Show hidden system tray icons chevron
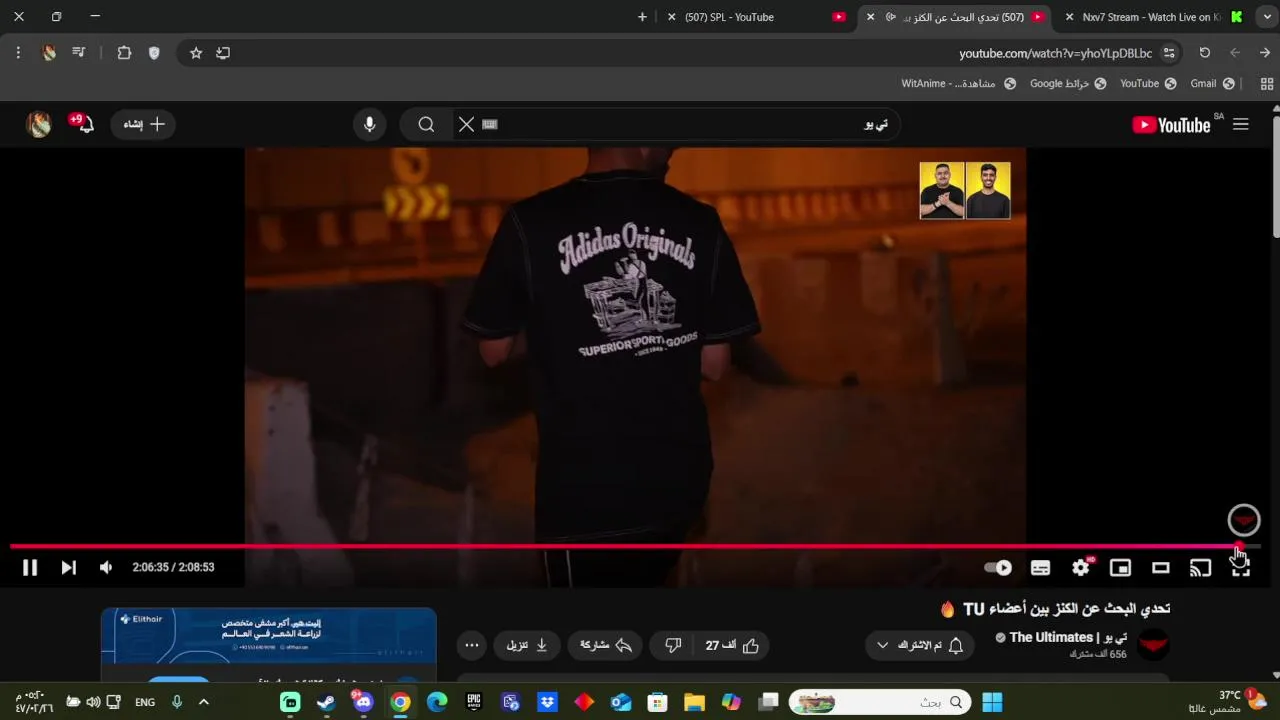1280x720 pixels. [204, 702]
